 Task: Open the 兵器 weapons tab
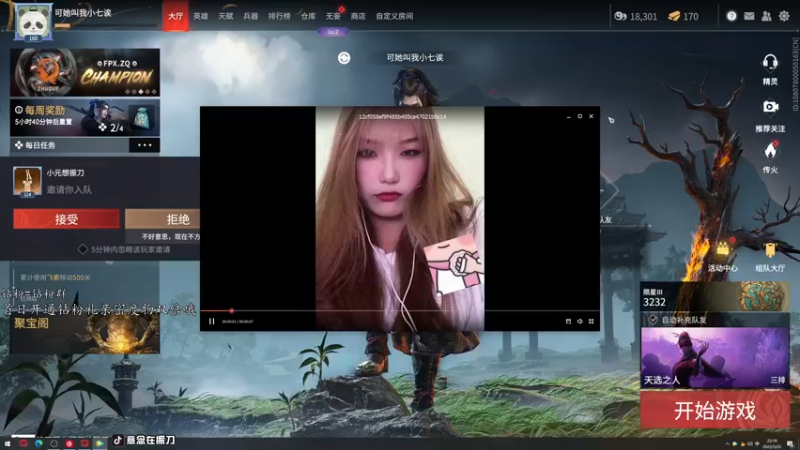click(251, 16)
